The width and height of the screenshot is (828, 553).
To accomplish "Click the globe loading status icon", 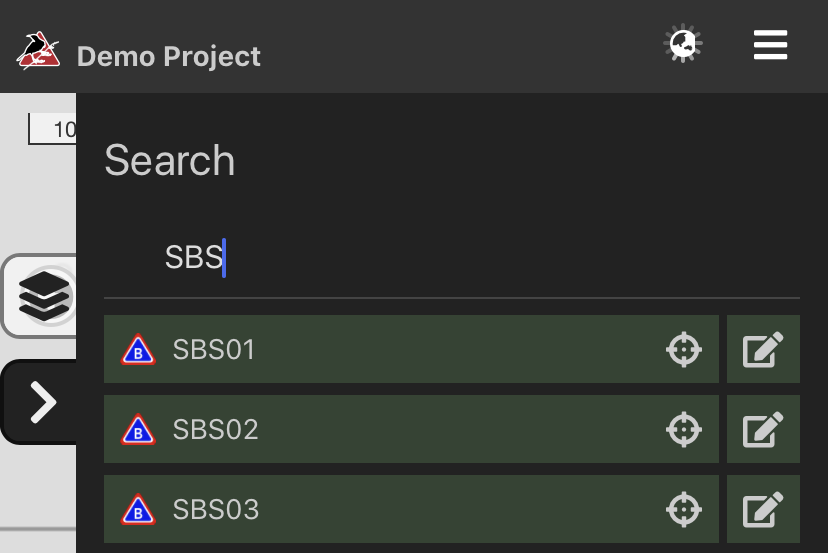I will [683, 43].
